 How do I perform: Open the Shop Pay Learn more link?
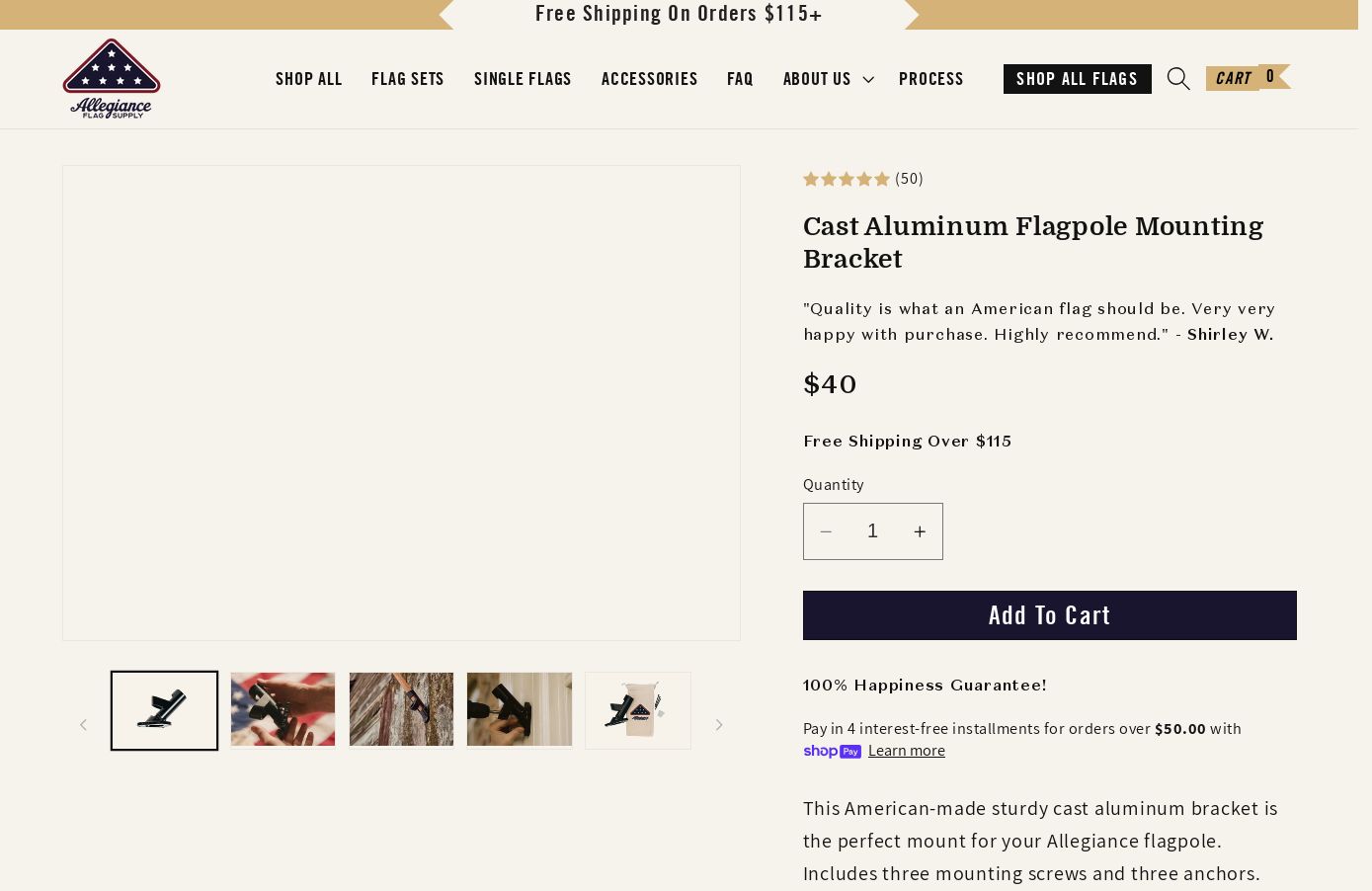(x=906, y=751)
